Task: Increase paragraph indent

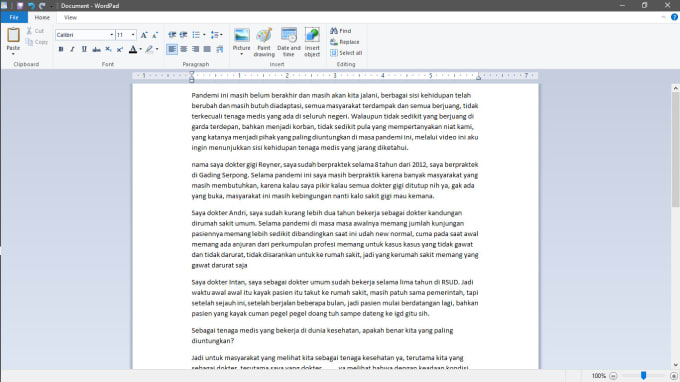Action: pyautogui.click(x=183, y=35)
